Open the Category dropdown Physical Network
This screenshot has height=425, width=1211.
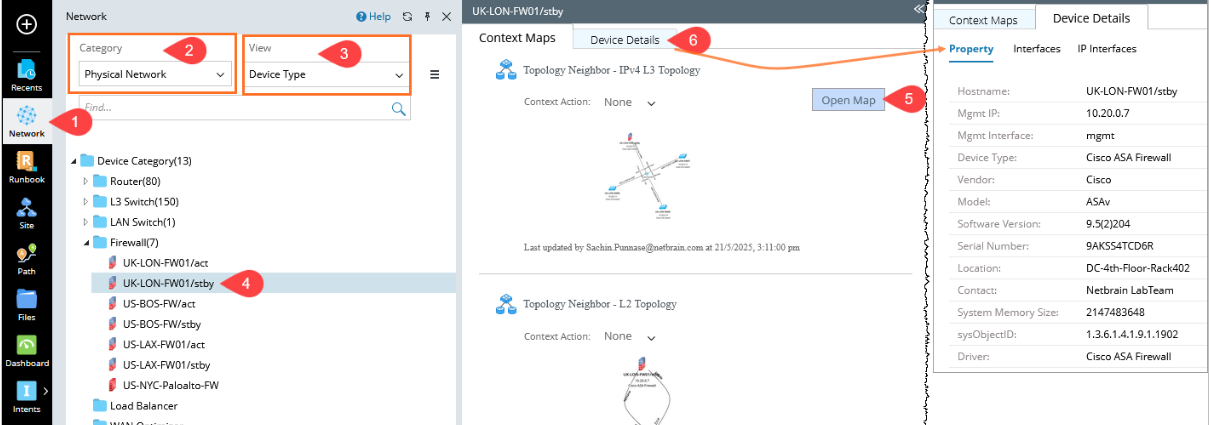click(x=154, y=74)
